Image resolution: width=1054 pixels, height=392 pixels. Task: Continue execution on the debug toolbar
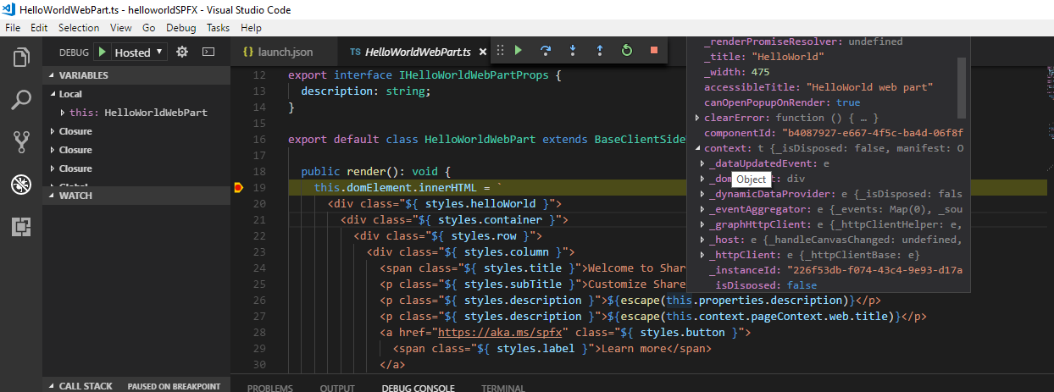point(518,50)
